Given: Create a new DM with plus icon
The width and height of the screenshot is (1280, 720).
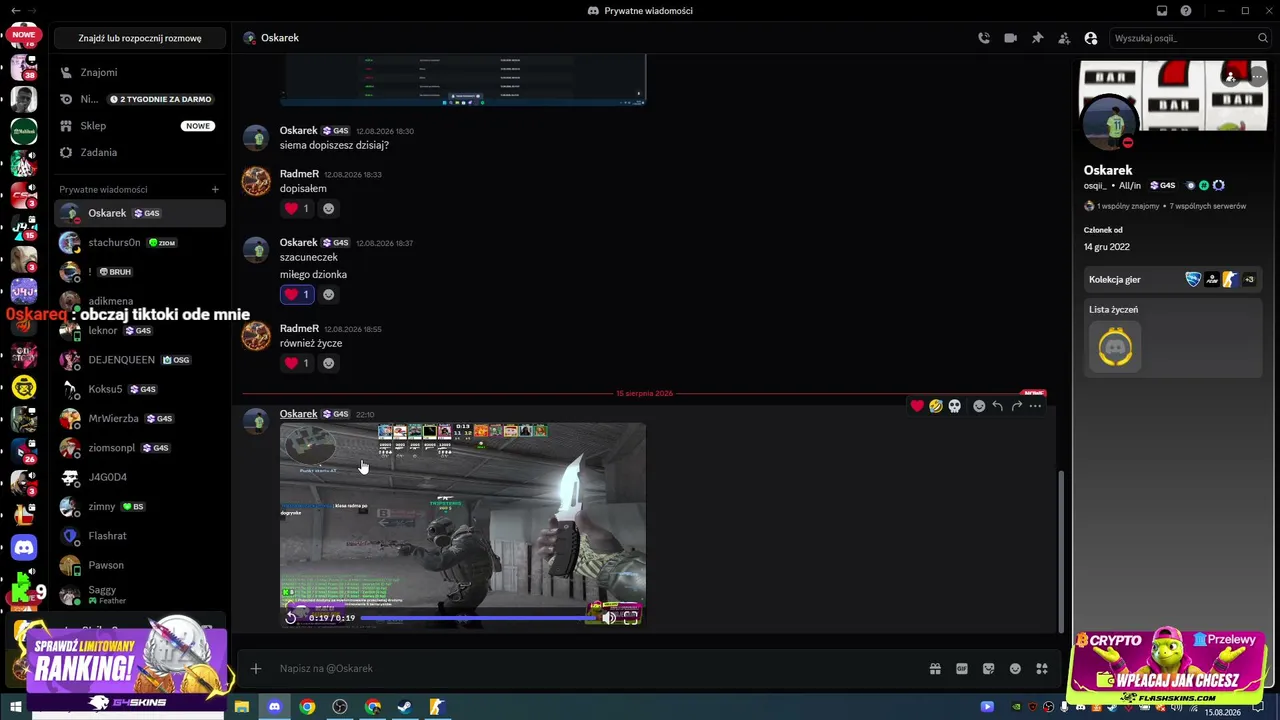Looking at the screenshot, I should (215, 189).
